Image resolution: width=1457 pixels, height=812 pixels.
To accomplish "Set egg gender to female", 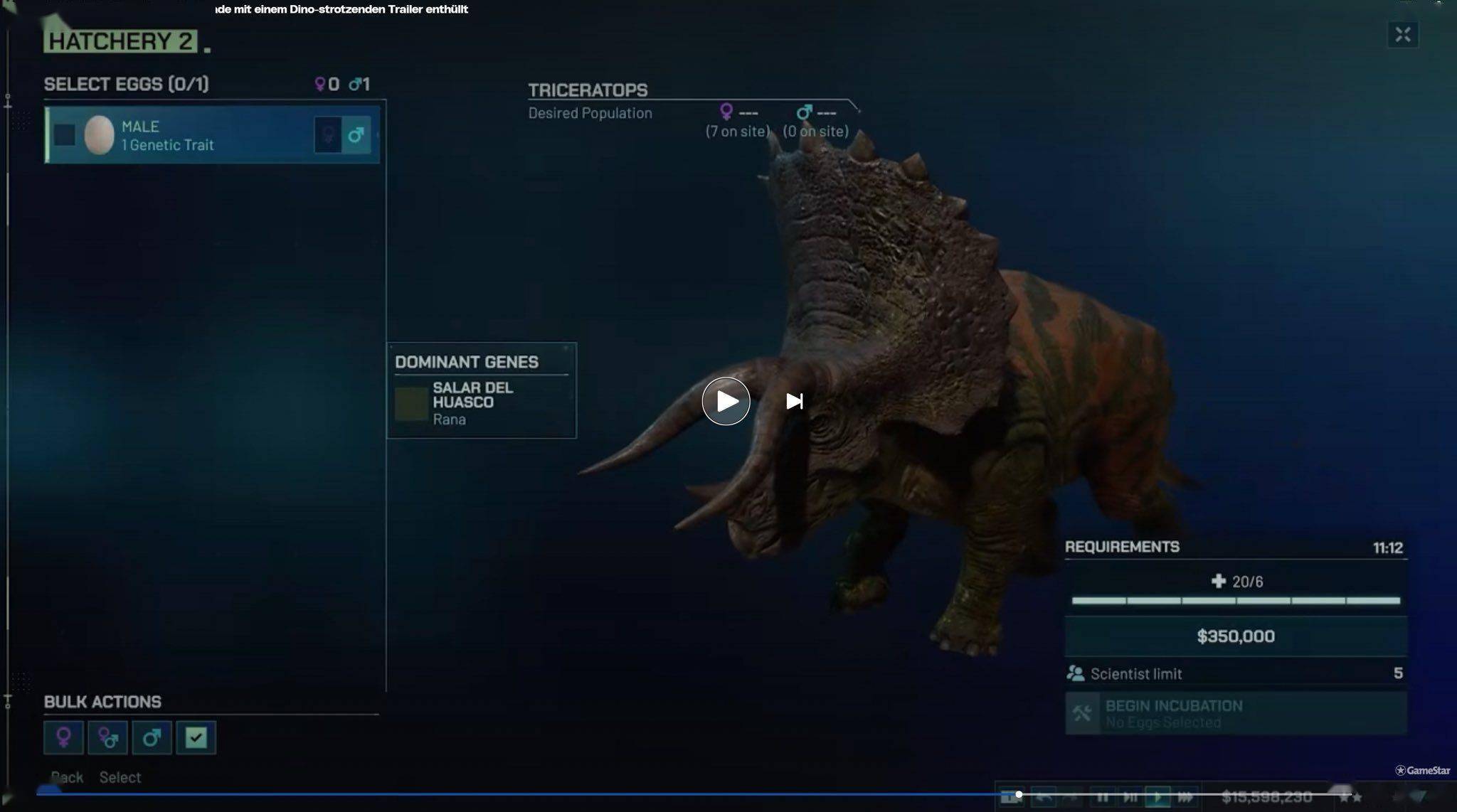I will tap(328, 134).
